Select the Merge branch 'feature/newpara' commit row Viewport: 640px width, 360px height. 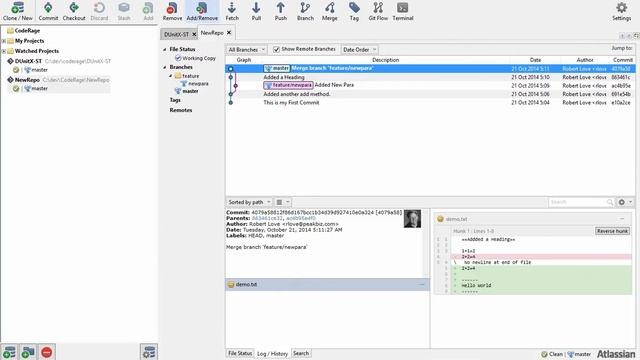[x=429, y=69]
